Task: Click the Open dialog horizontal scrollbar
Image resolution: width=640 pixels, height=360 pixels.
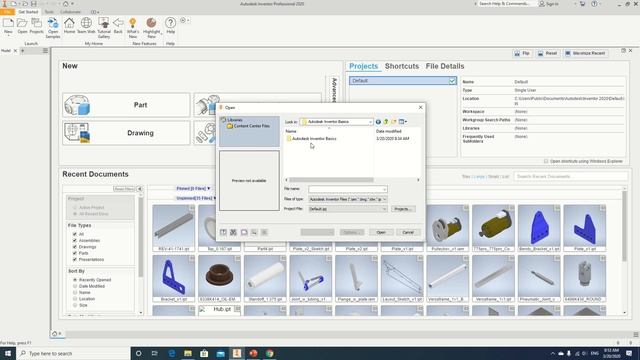Action: click(x=331, y=180)
